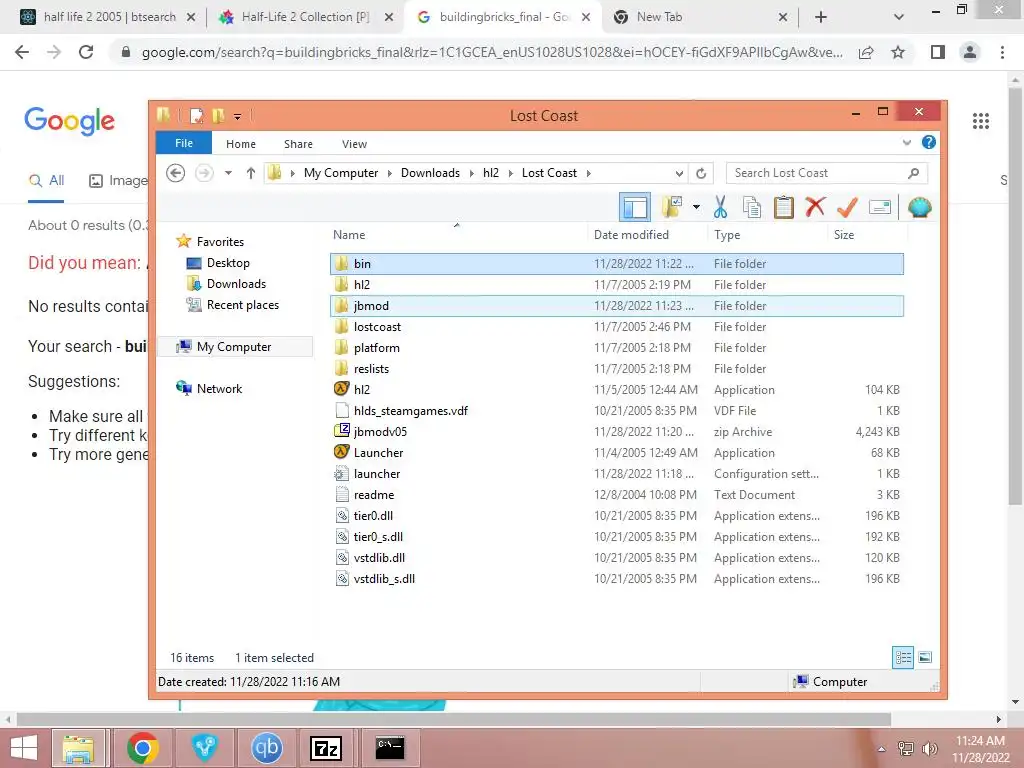The image size is (1024, 768).
Task: Open the View ribbon tab
Action: (x=354, y=144)
